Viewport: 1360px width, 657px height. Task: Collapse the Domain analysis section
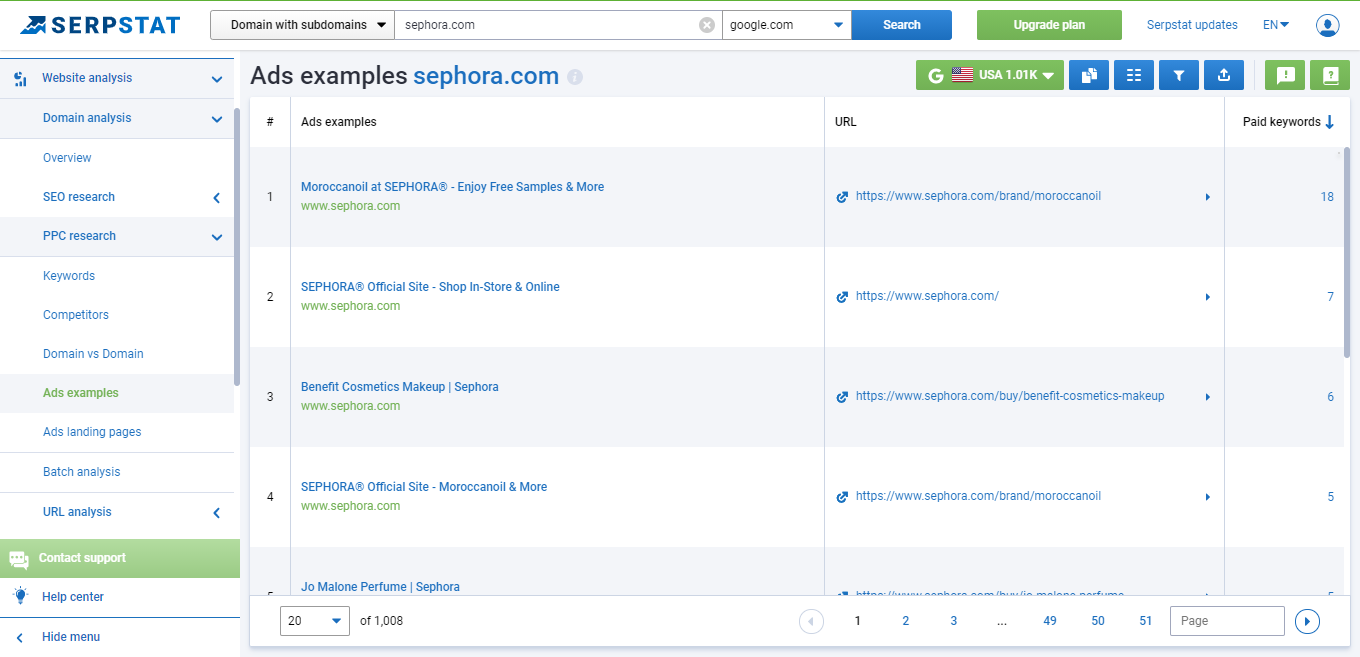217,119
